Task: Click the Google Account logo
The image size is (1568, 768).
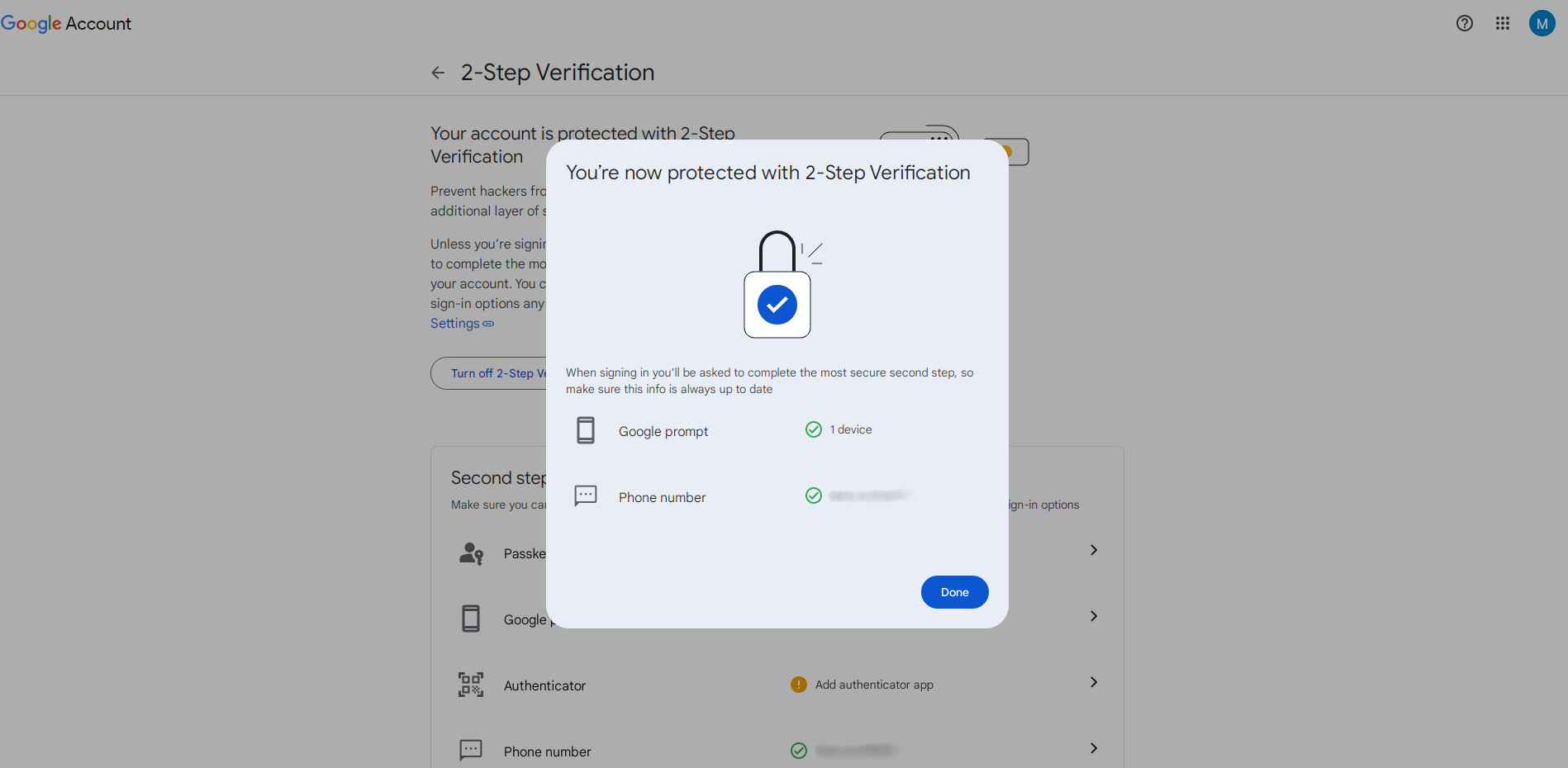Action: pyautogui.click(x=66, y=23)
